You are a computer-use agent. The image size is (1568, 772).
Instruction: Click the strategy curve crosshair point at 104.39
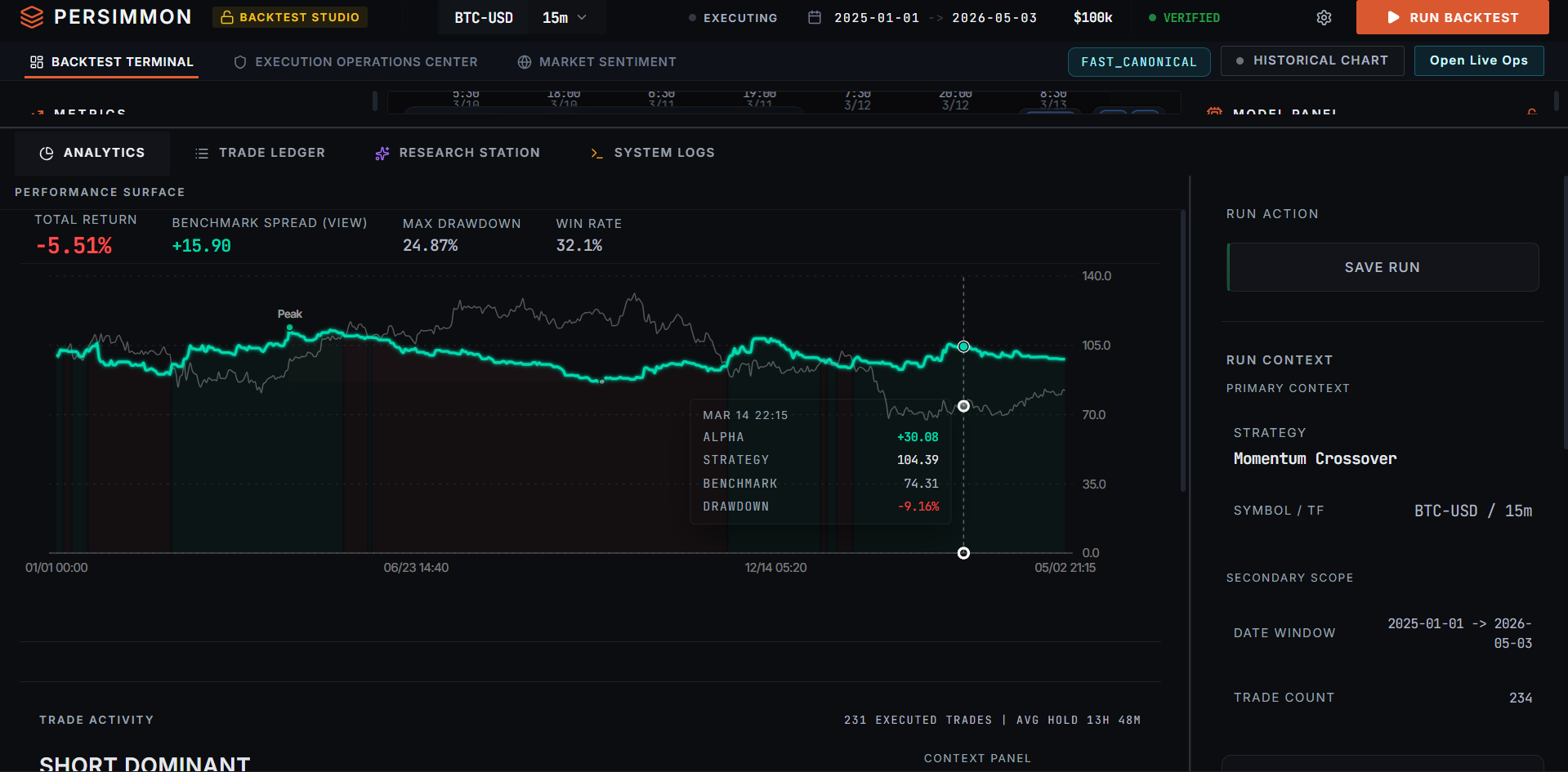[963, 346]
